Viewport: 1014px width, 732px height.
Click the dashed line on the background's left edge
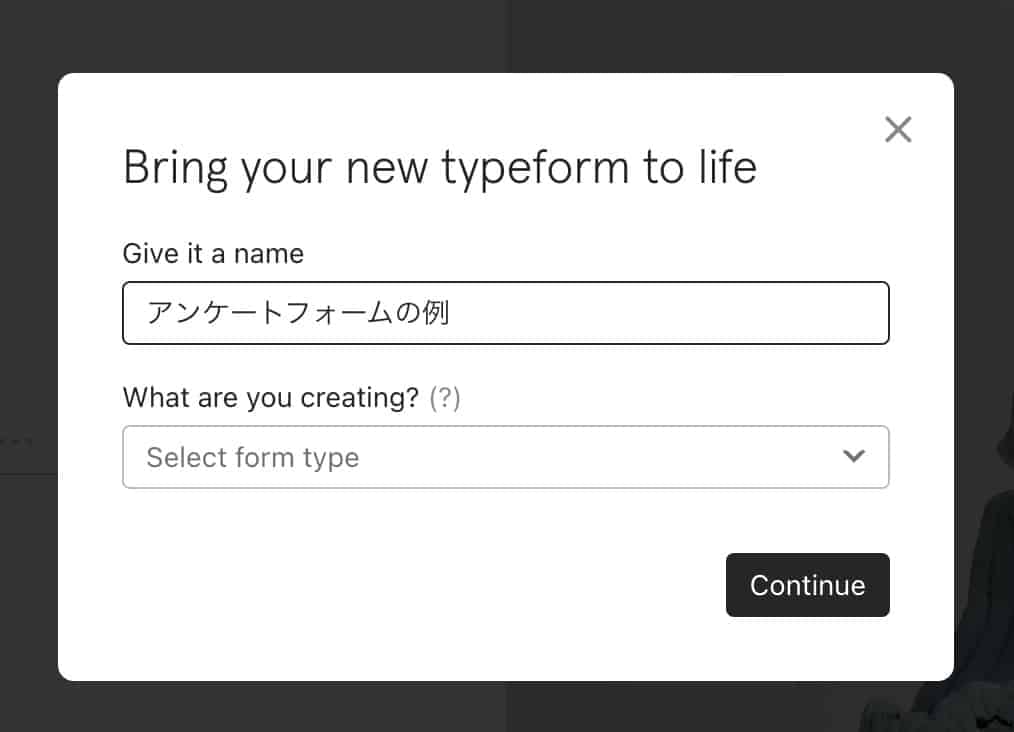[x=16, y=440]
